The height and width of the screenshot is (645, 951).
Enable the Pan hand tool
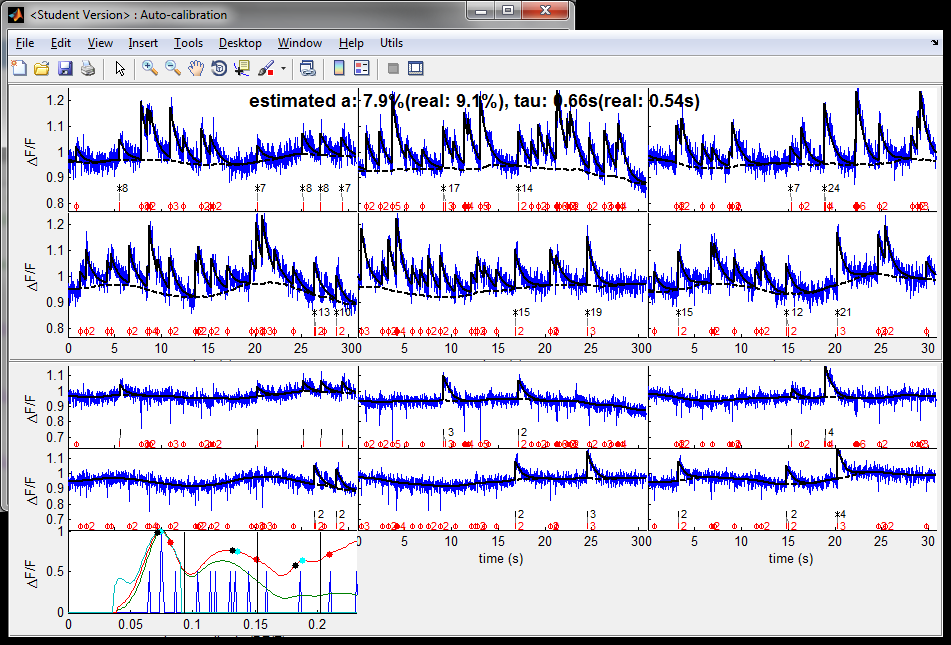click(x=195, y=69)
